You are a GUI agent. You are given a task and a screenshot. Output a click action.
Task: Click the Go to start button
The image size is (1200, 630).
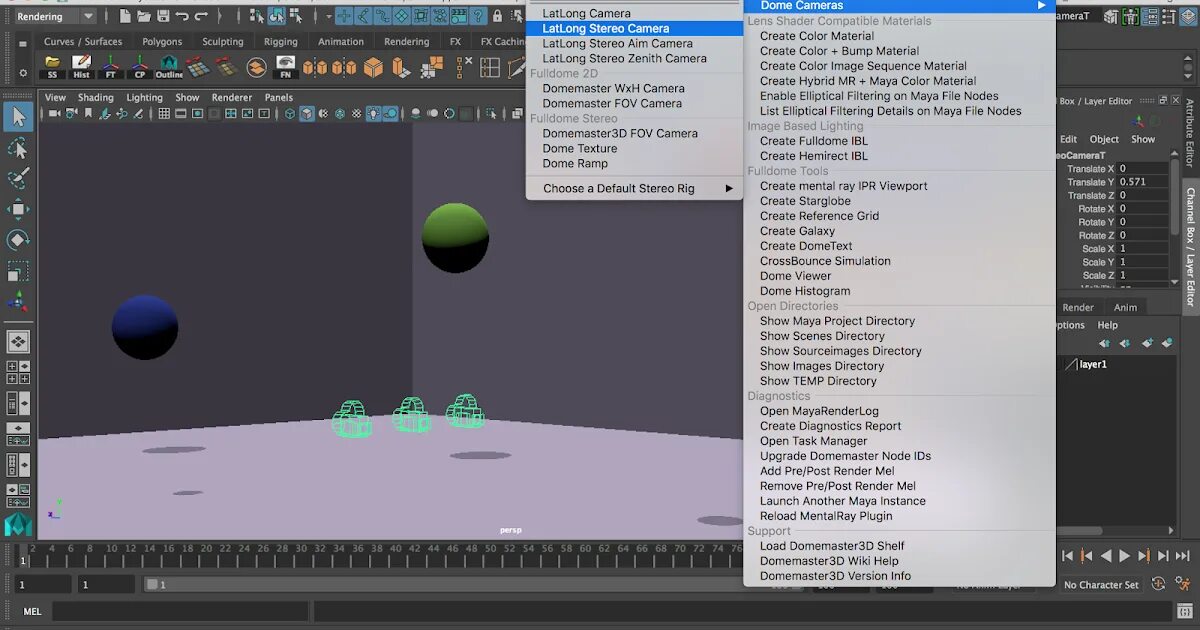[1068, 556]
